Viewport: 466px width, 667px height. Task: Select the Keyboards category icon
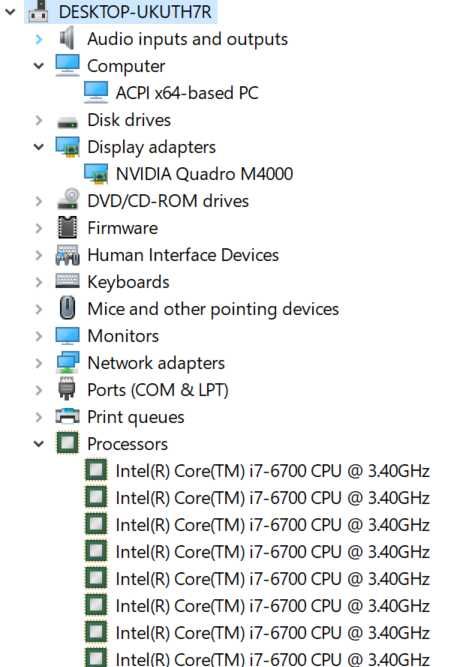click(x=67, y=281)
